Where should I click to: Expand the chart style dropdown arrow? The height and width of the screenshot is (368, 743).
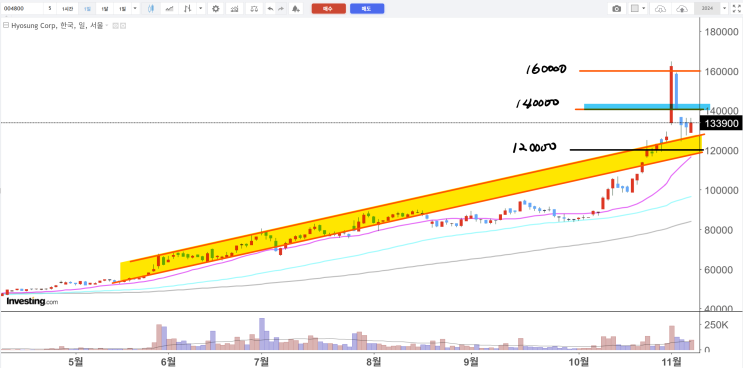pos(201,9)
